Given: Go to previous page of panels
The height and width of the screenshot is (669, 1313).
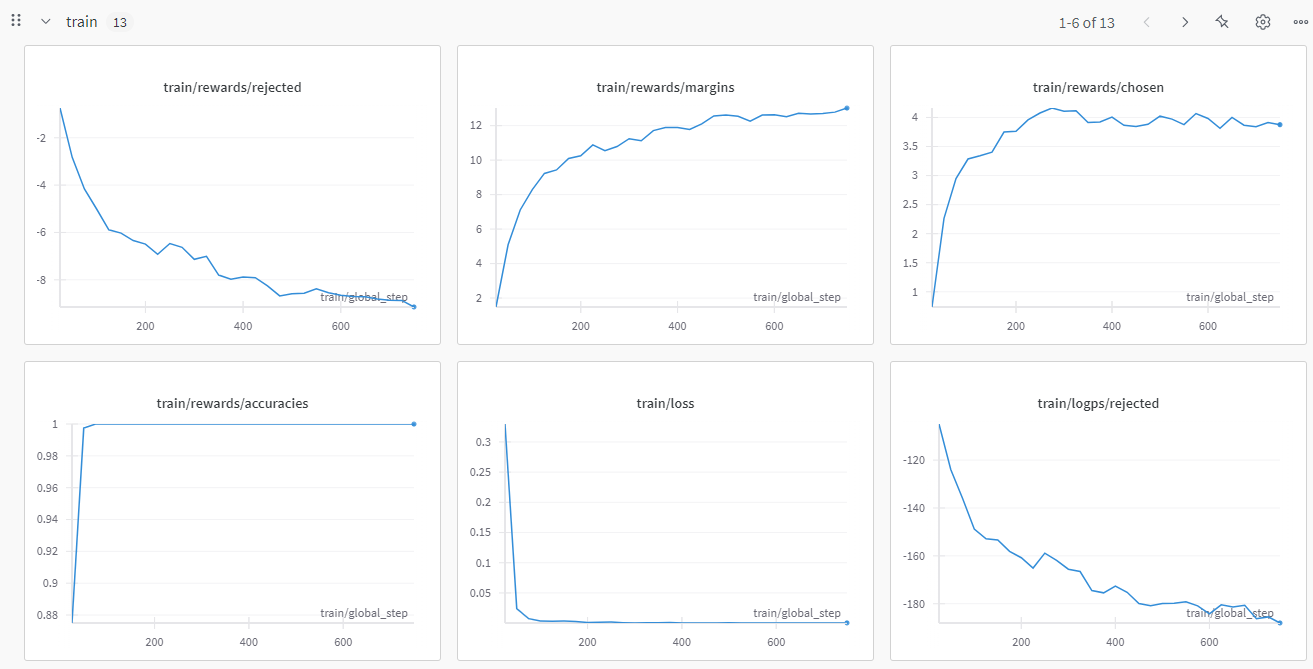Looking at the screenshot, I should 1147,22.
